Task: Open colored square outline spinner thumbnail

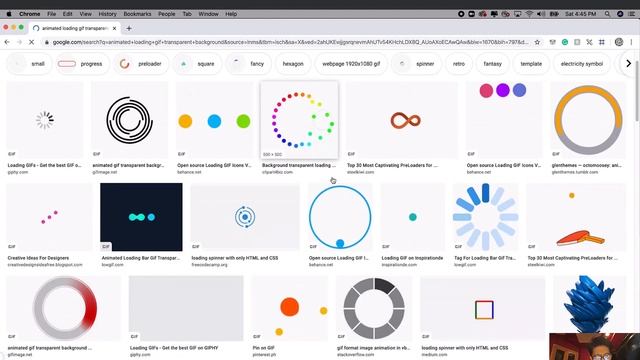Action: click(482, 308)
